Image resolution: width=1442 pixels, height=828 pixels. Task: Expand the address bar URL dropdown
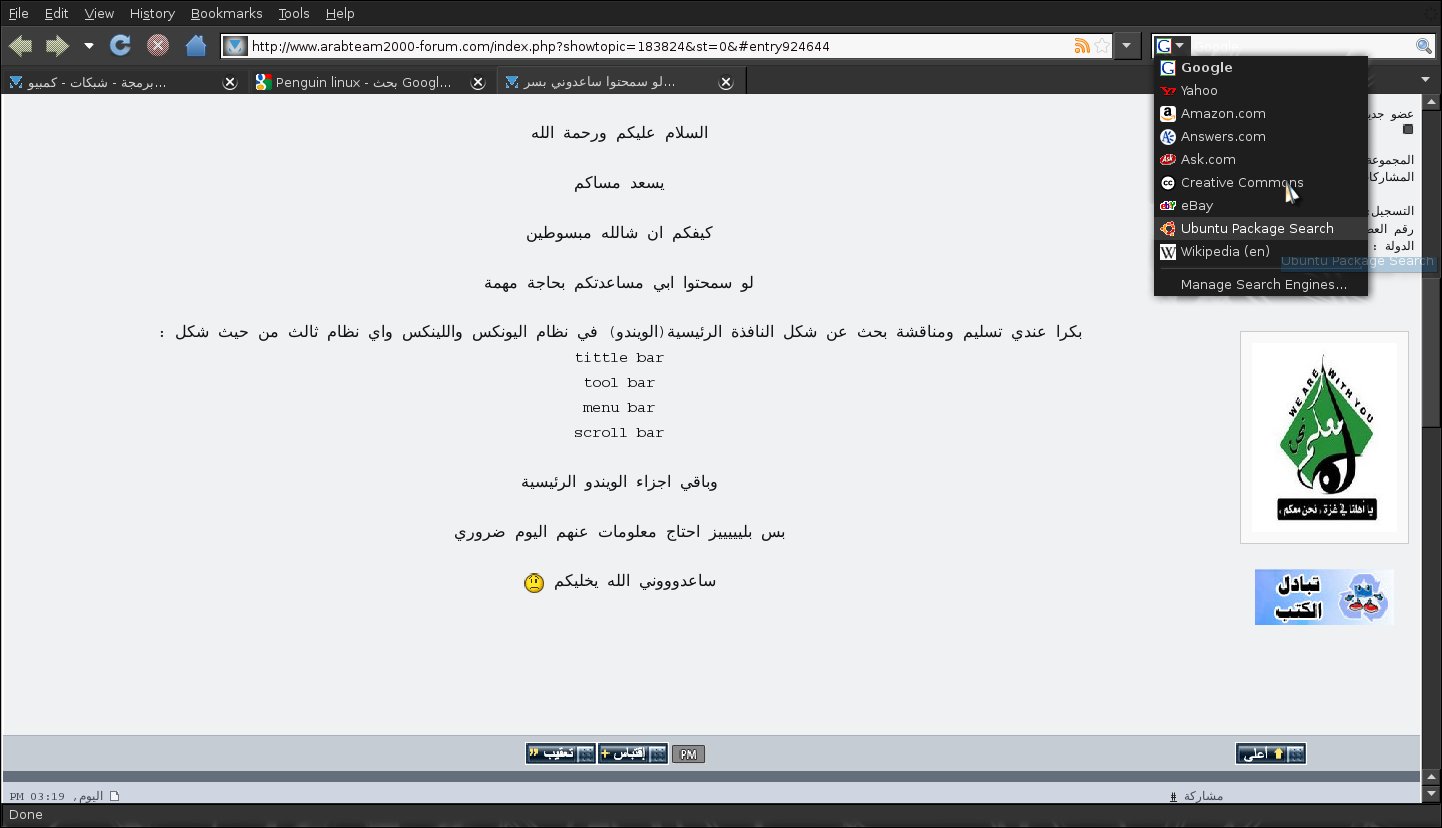(1127, 46)
